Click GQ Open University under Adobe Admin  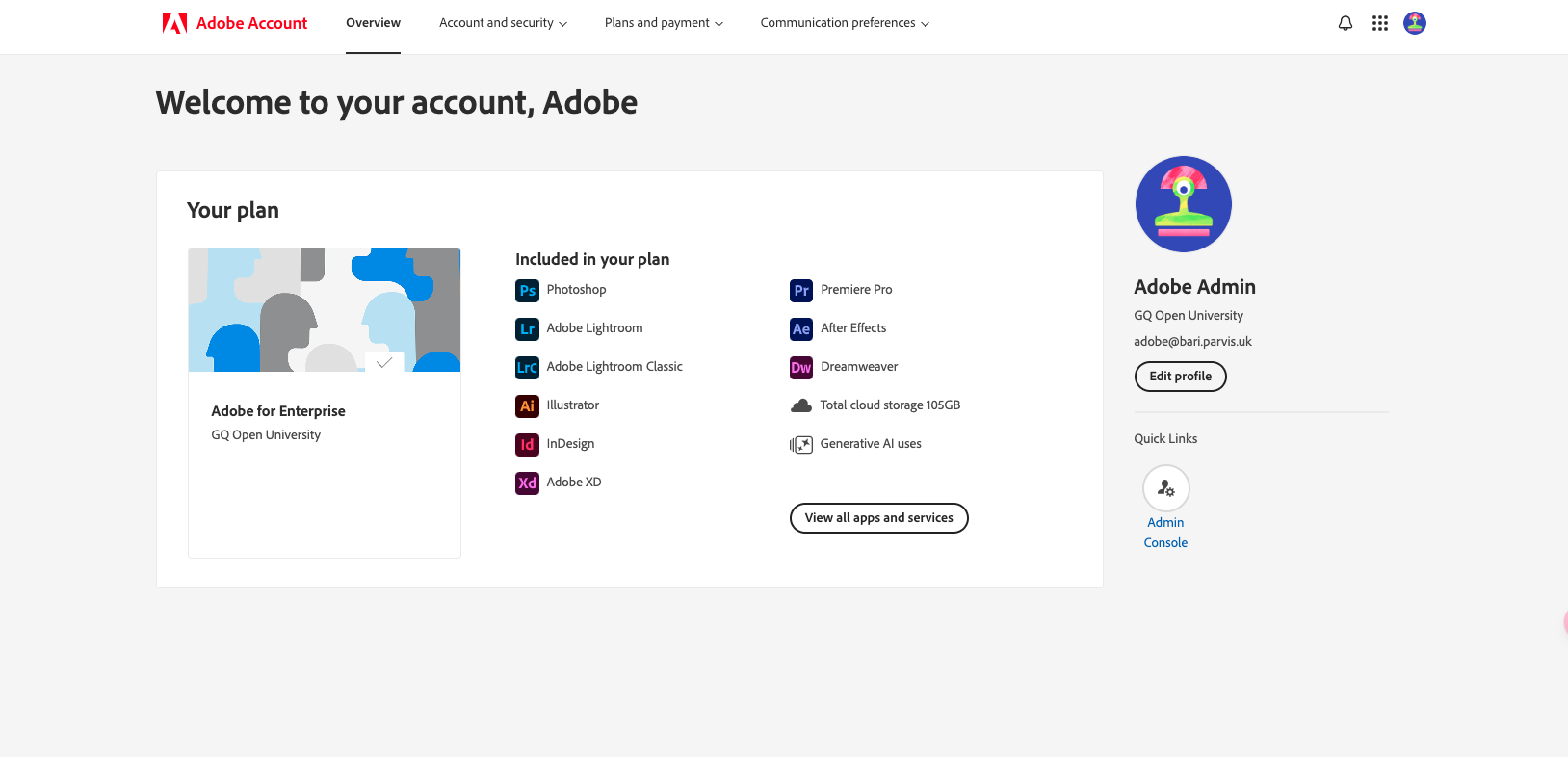pos(1189,316)
